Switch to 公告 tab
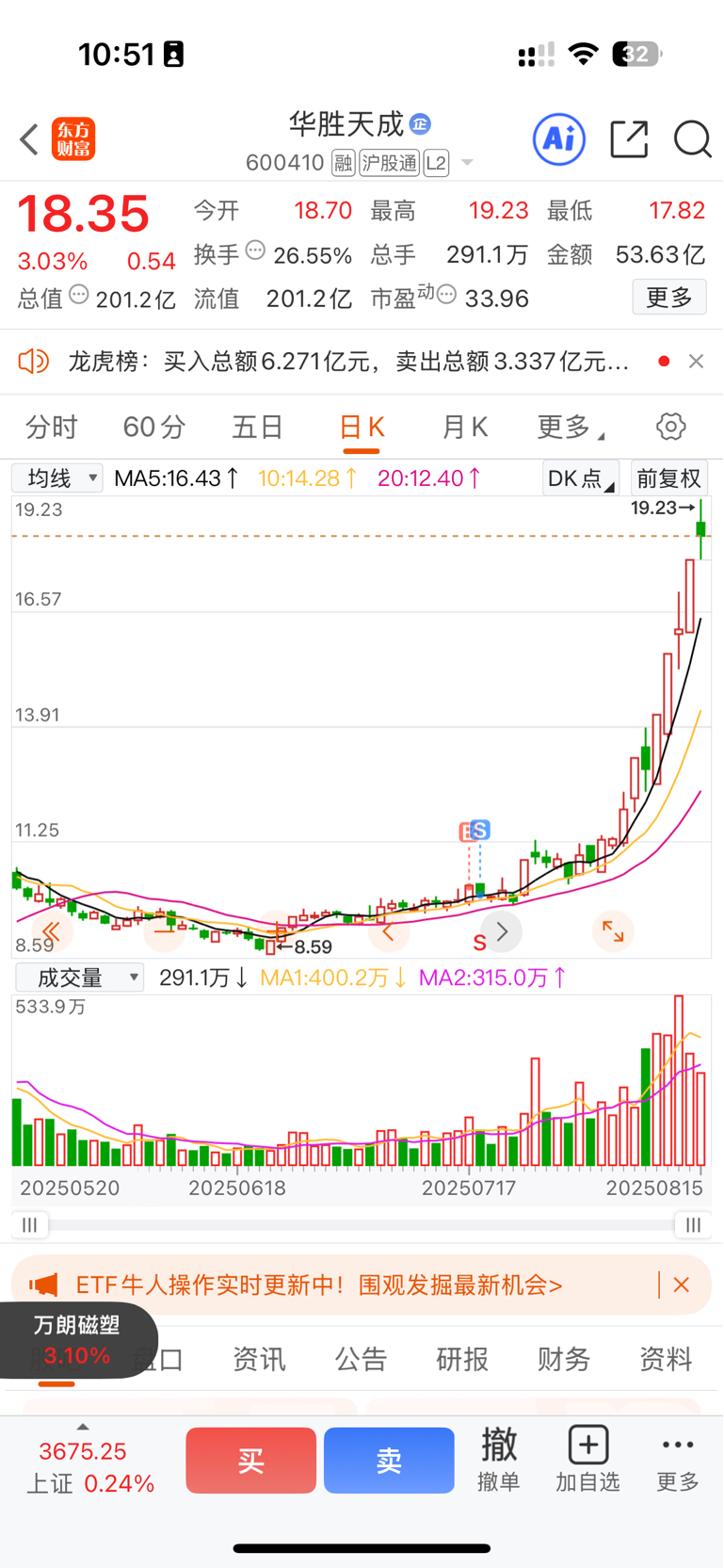 pyautogui.click(x=361, y=1359)
